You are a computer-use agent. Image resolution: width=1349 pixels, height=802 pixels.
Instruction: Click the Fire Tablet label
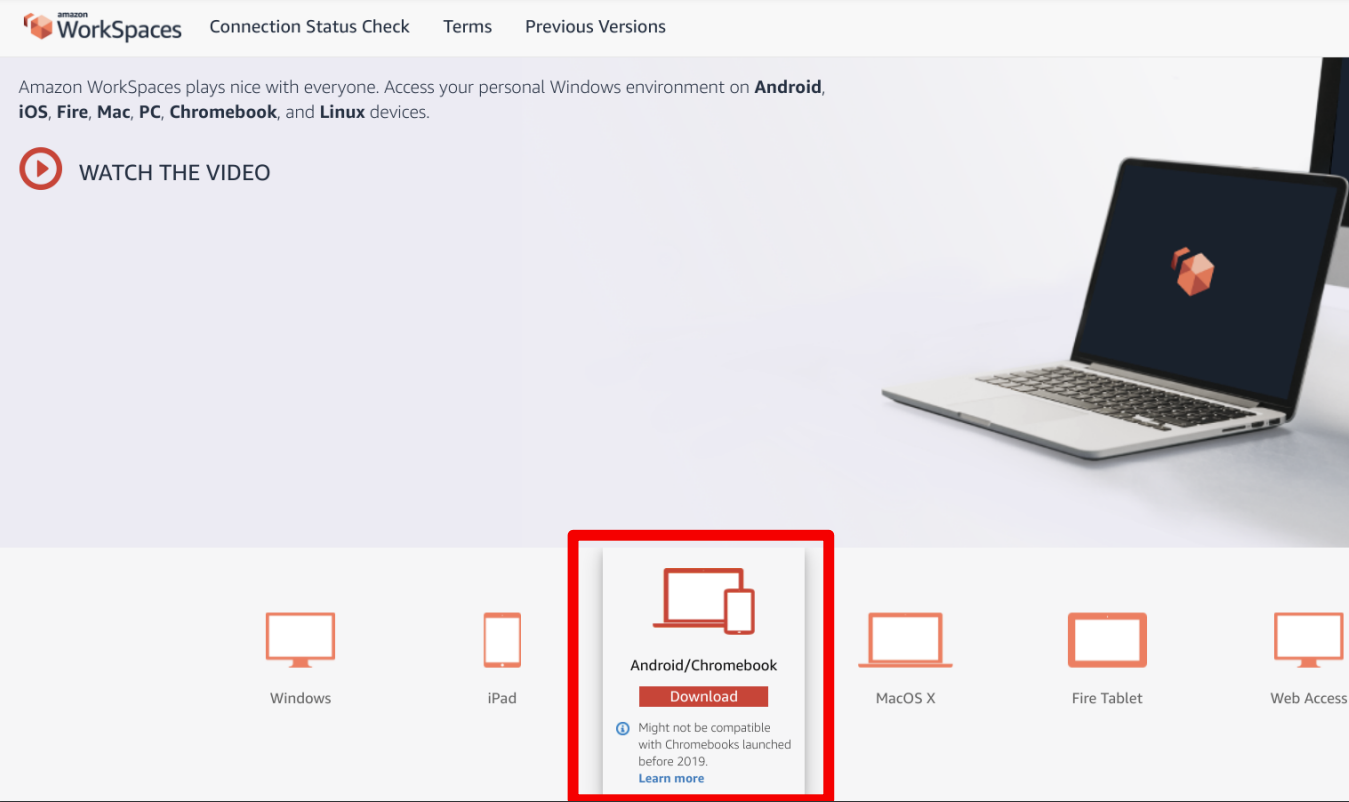[1107, 698]
